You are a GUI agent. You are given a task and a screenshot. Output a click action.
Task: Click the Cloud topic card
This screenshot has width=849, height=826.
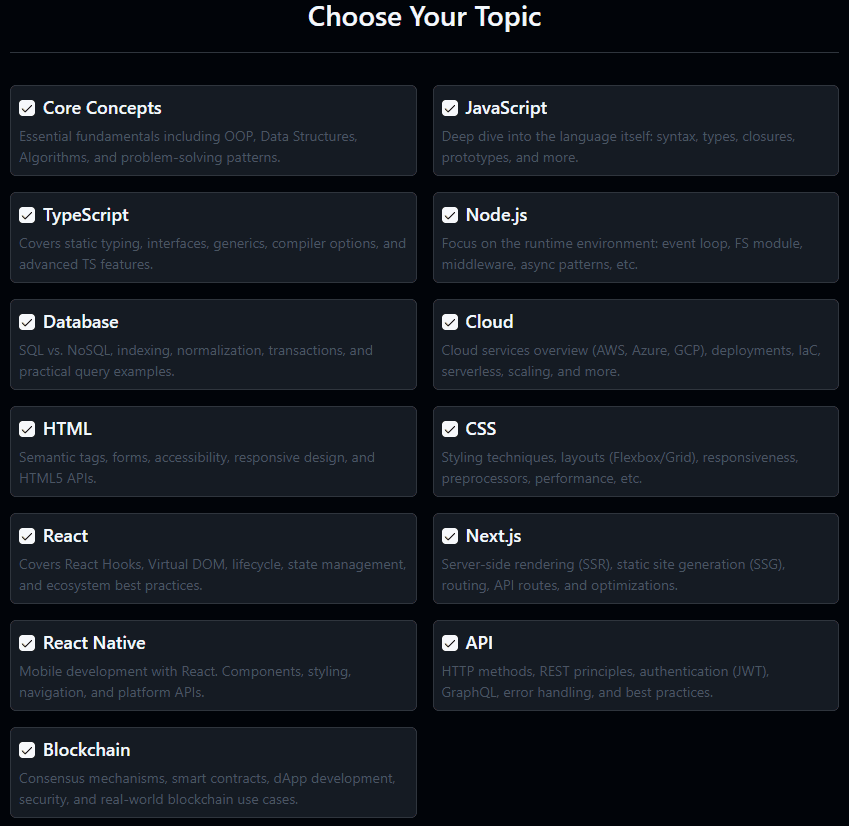click(x=636, y=344)
